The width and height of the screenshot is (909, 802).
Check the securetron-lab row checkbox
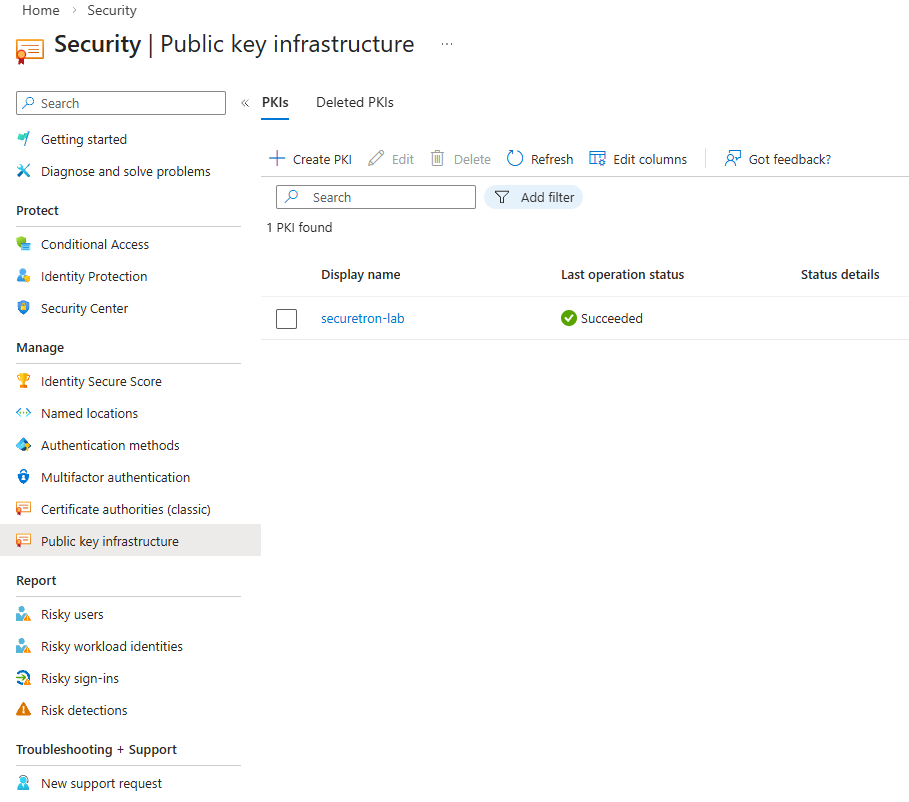pos(286,318)
